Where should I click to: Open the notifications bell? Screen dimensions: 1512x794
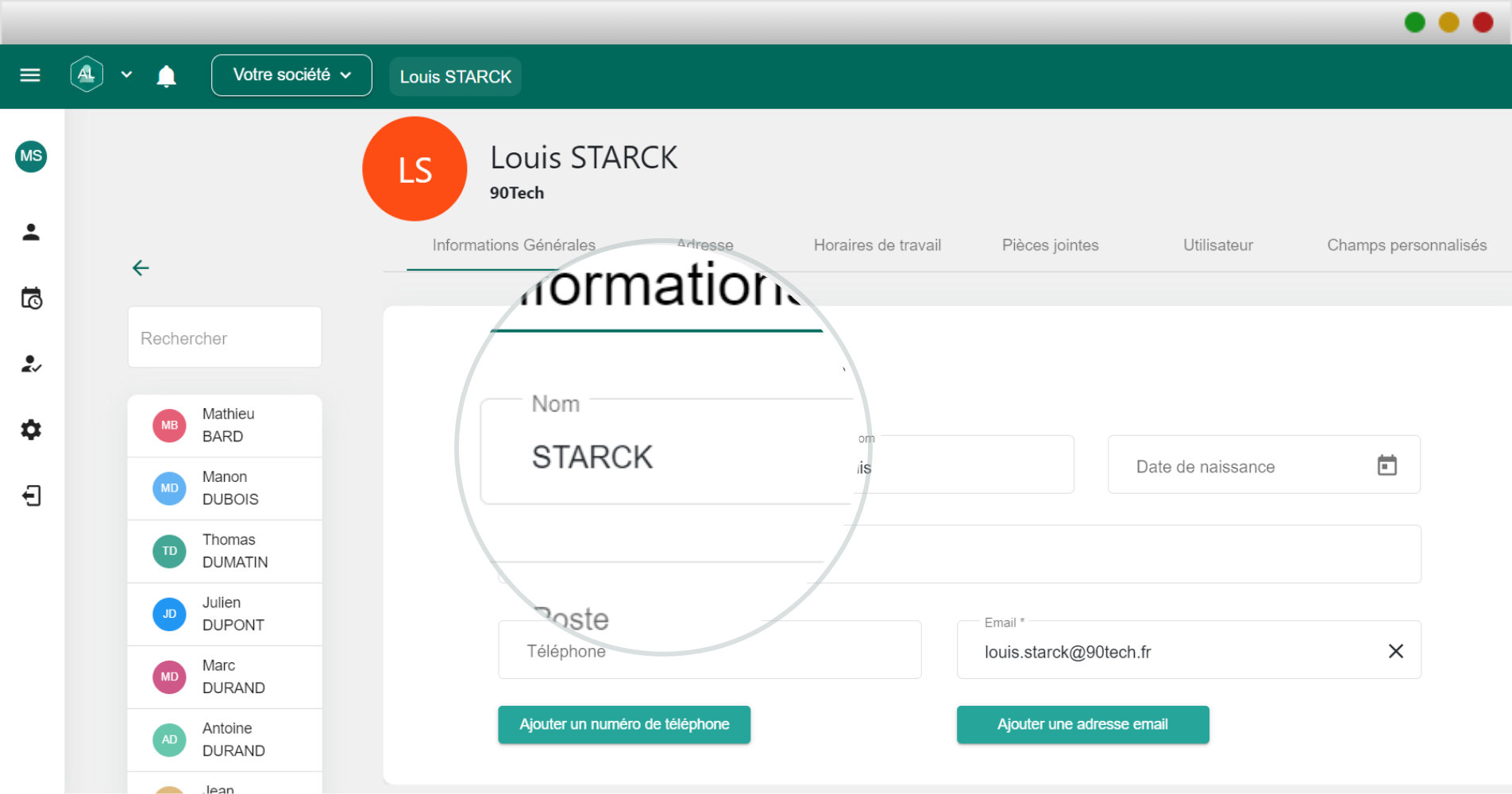tap(166, 76)
